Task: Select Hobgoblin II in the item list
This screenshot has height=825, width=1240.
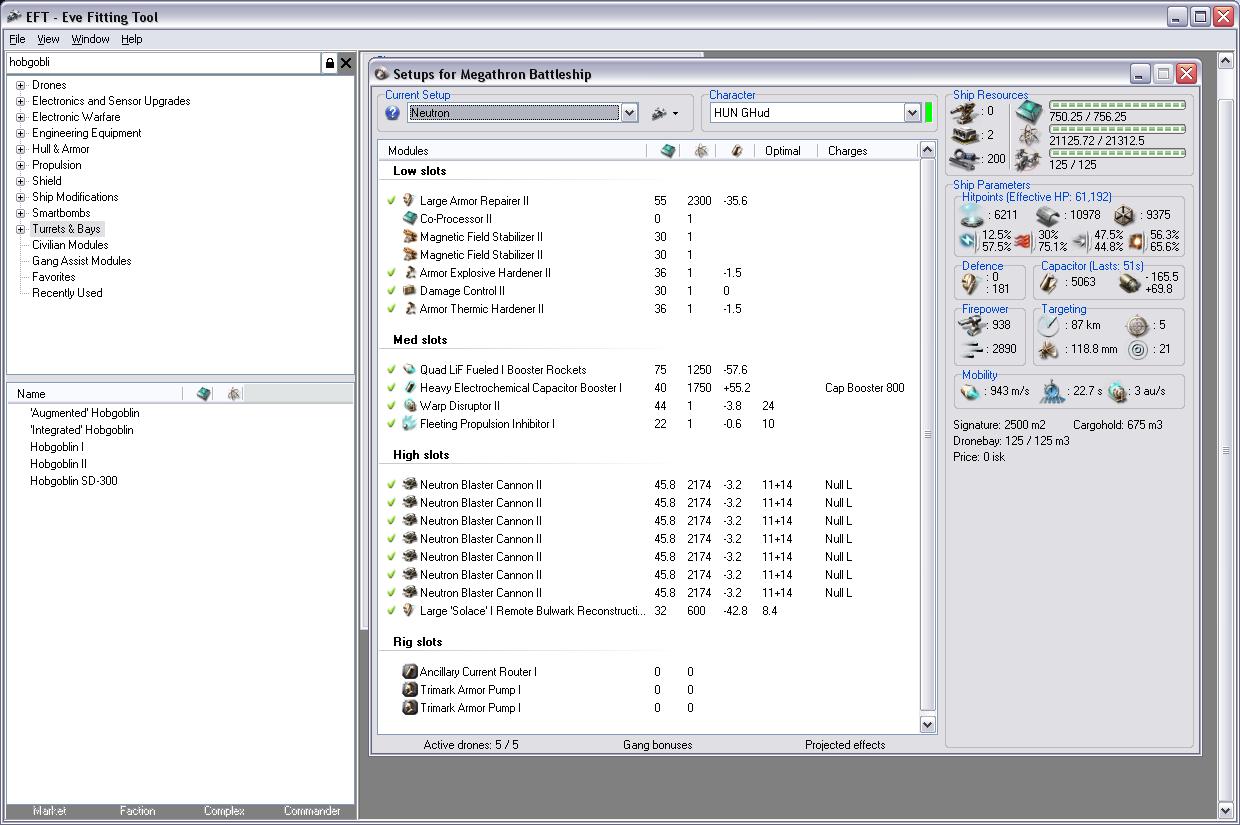Action: click(x=58, y=464)
